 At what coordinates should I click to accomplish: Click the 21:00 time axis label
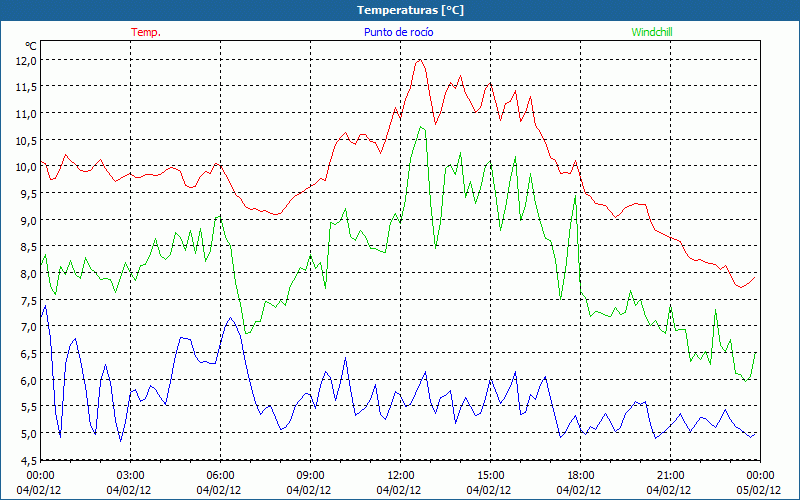[x=670, y=476]
